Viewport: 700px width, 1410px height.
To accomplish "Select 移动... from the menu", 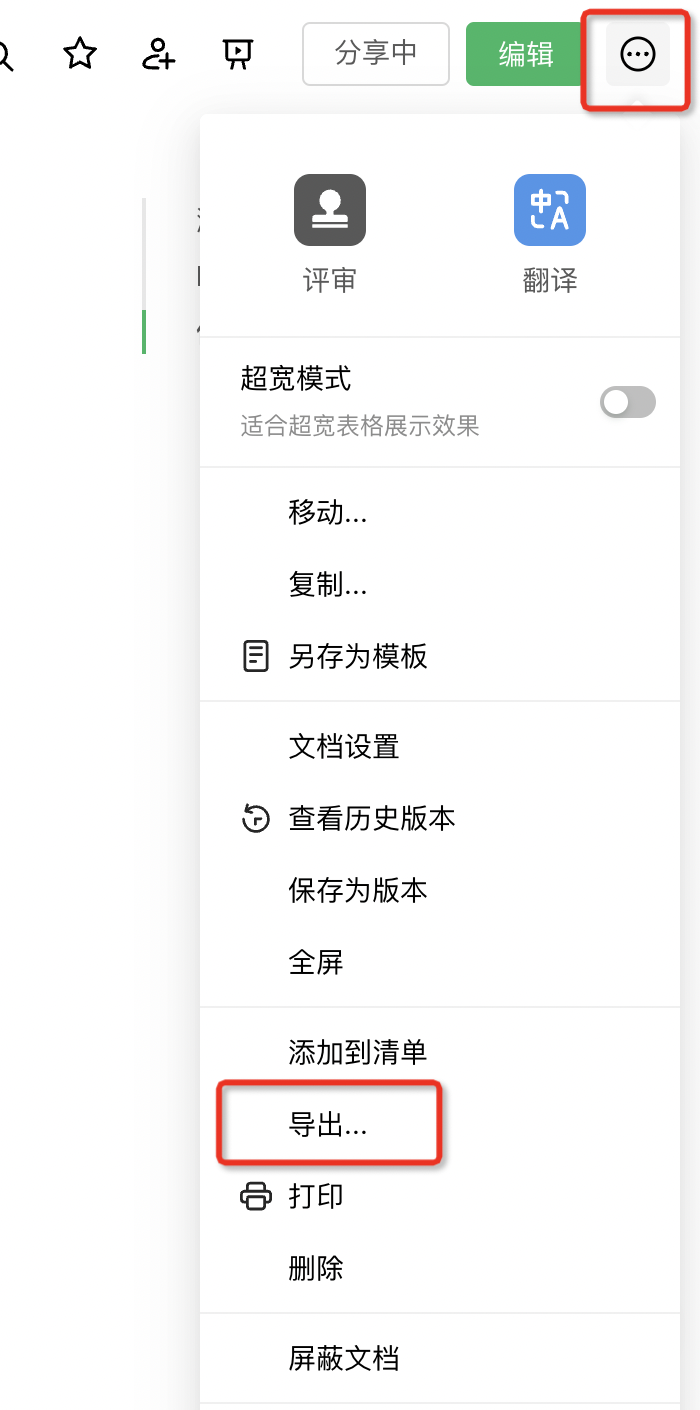I will click(328, 513).
